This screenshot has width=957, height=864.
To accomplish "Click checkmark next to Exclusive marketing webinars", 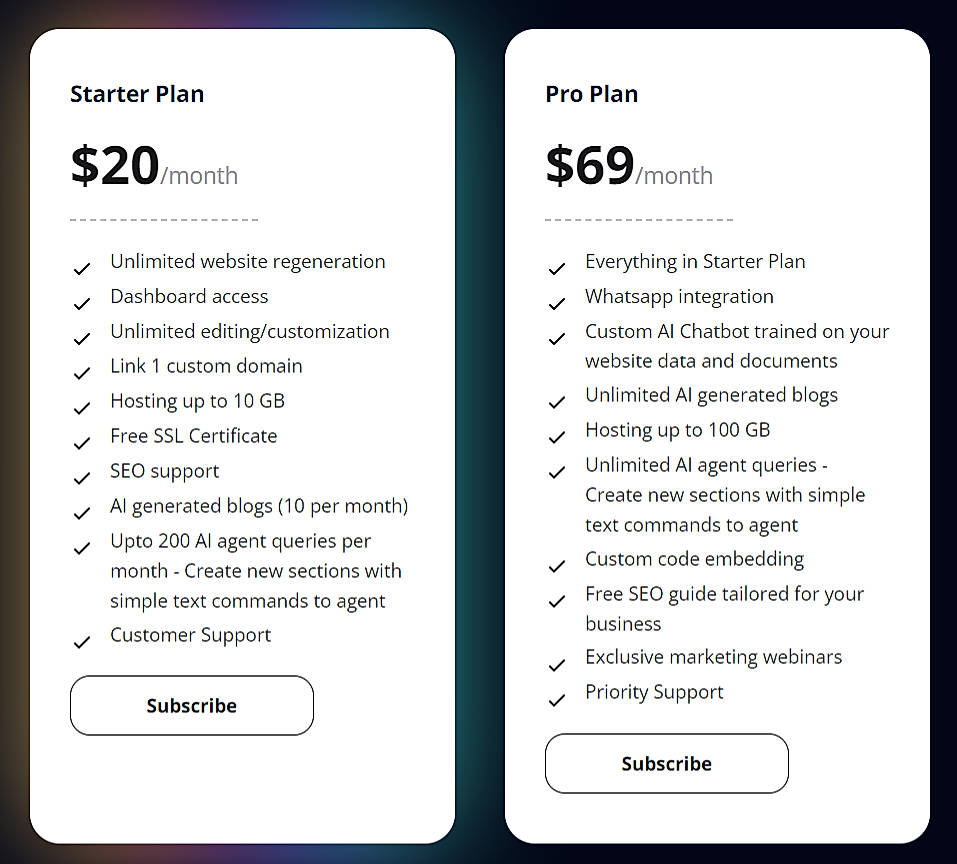I will (557, 665).
